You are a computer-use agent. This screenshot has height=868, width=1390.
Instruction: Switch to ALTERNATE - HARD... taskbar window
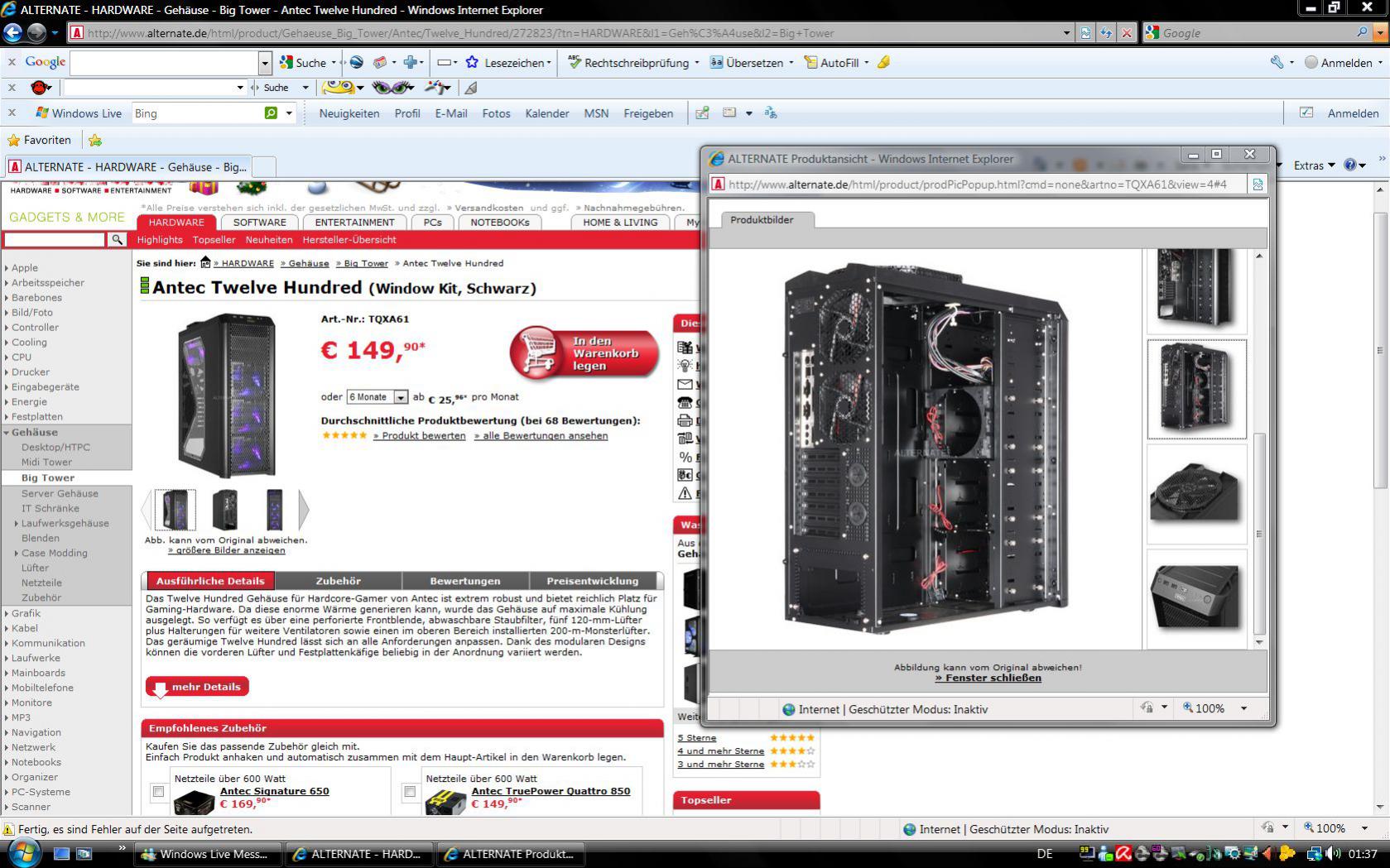pos(359,854)
